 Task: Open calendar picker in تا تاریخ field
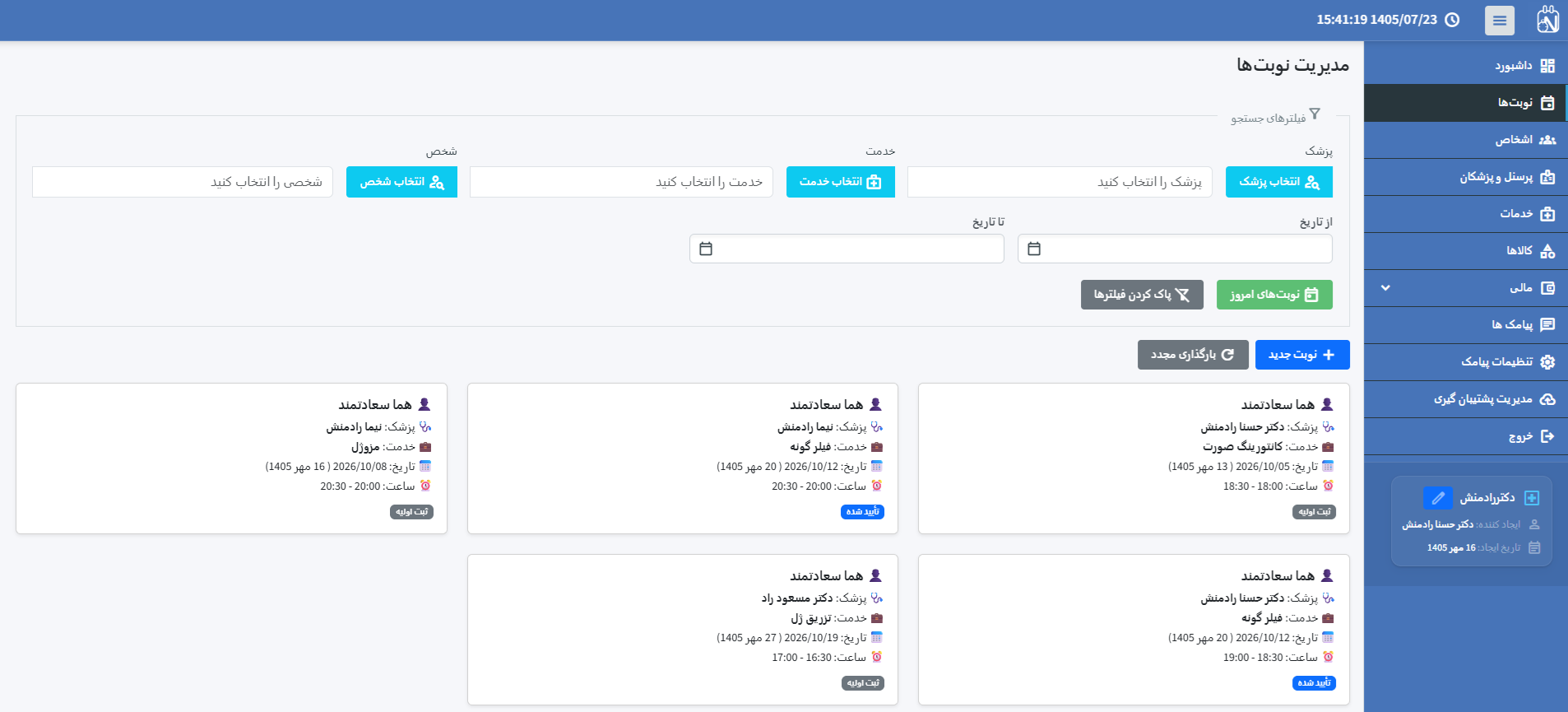point(706,249)
